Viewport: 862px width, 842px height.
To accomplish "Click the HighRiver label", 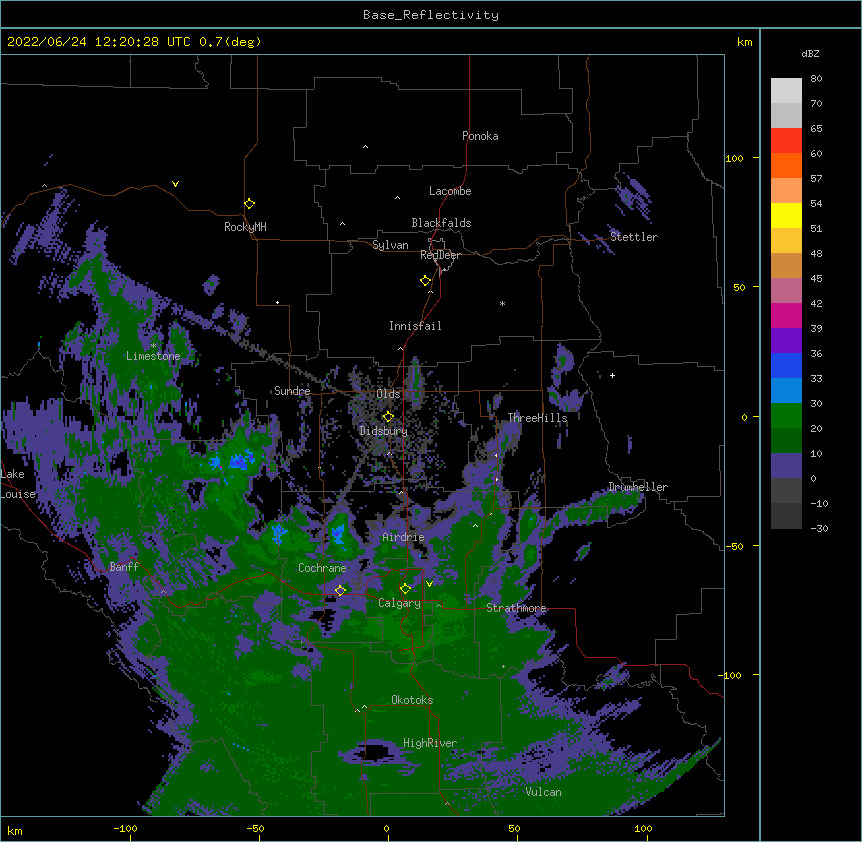I will pyautogui.click(x=430, y=743).
